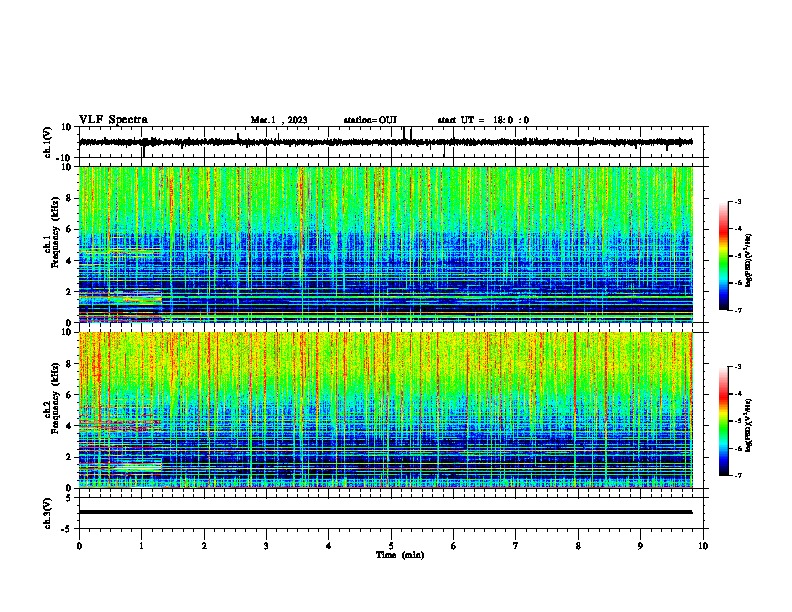This screenshot has width=792, height=612.
Task: Click the ch.1 "Frequency (kHz)" axis label
Action: point(55,232)
